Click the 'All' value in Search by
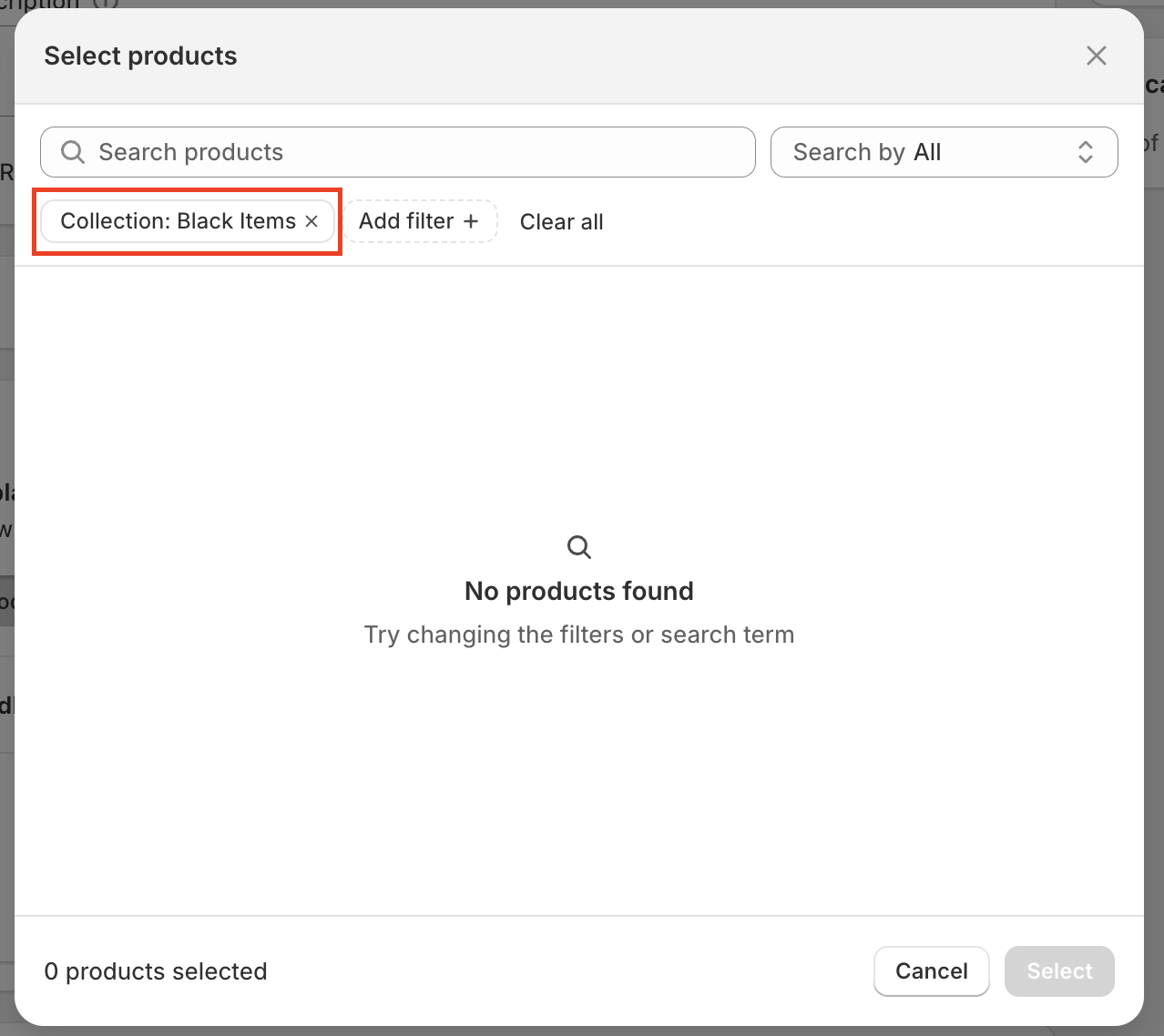 coord(927,152)
